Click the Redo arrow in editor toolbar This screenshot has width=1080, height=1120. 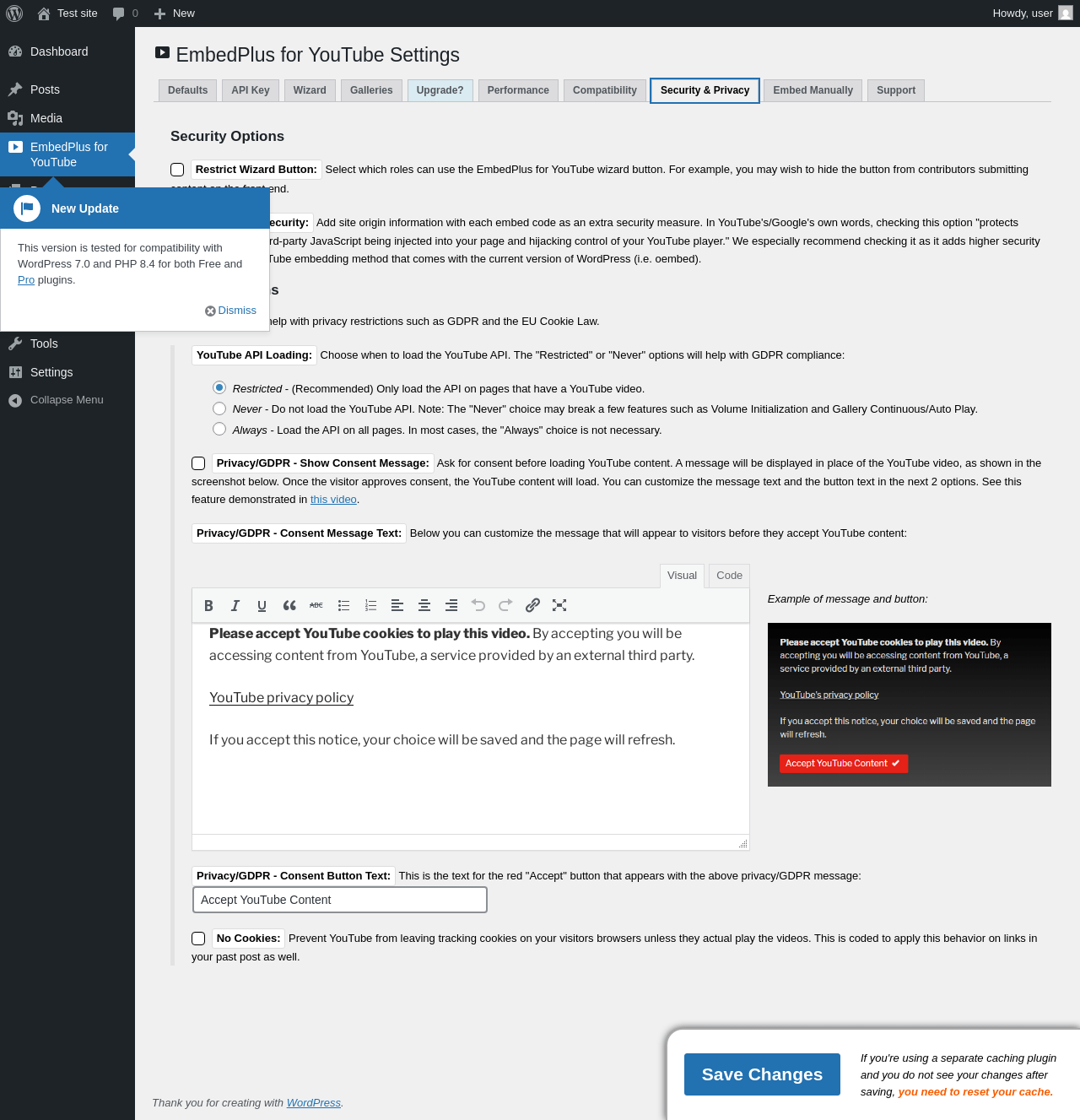505,605
